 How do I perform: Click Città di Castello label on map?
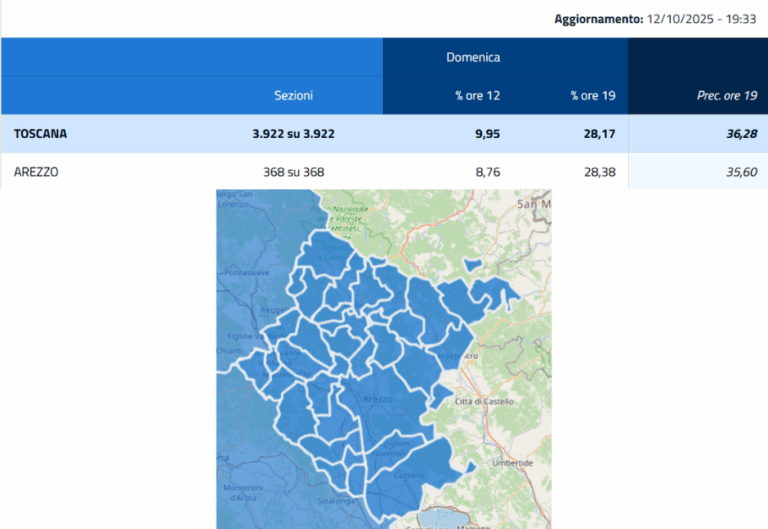pos(484,401)
